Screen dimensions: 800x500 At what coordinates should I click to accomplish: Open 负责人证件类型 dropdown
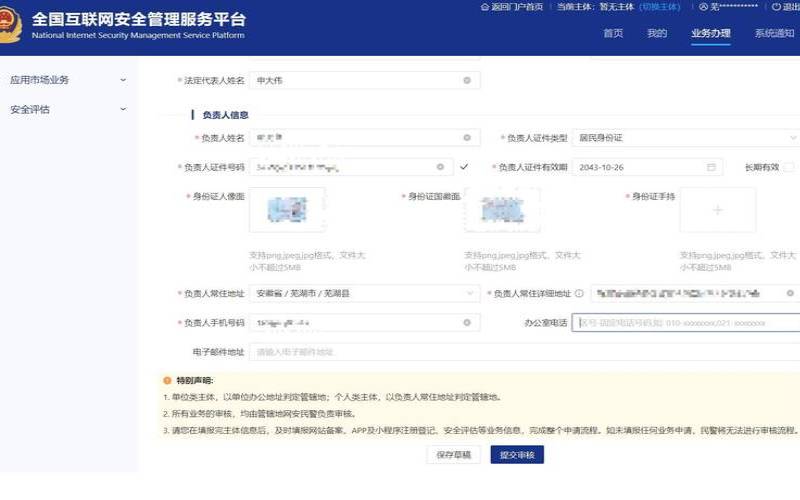[686, 138]
